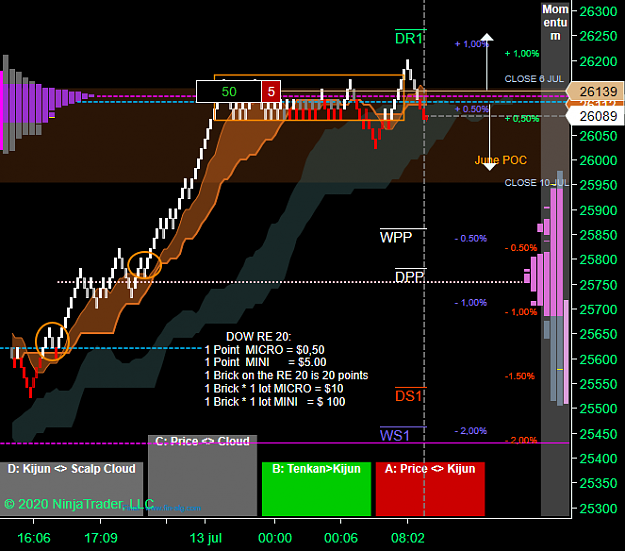Click the red A: Price <> Kijun box

click(430, 489)
